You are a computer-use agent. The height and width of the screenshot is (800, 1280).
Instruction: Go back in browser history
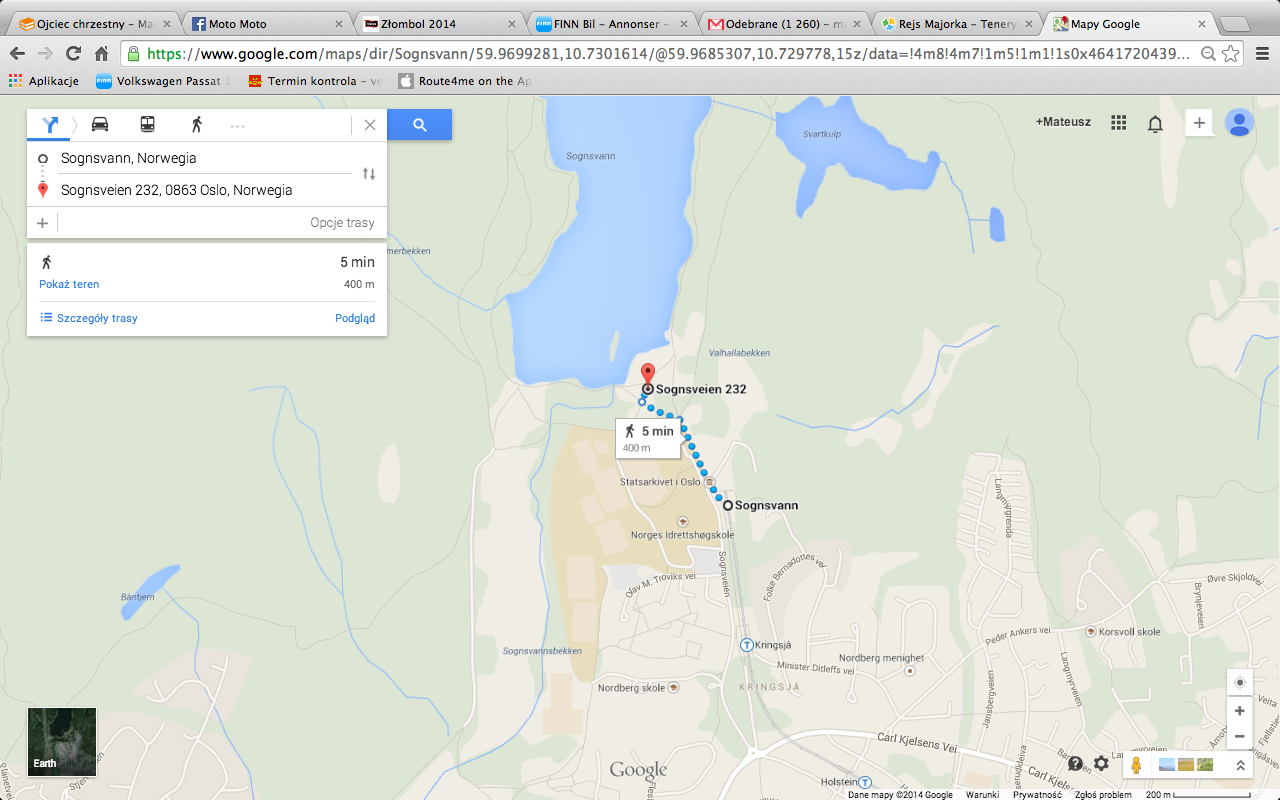coord(17,54)
